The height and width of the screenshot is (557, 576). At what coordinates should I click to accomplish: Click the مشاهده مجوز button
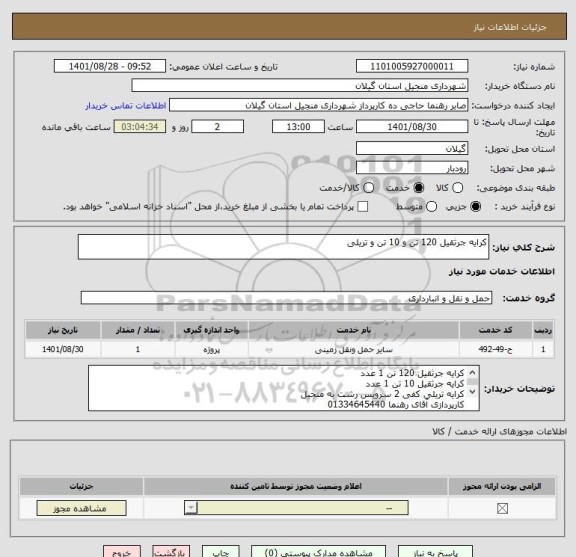click(x=81, y=508)
